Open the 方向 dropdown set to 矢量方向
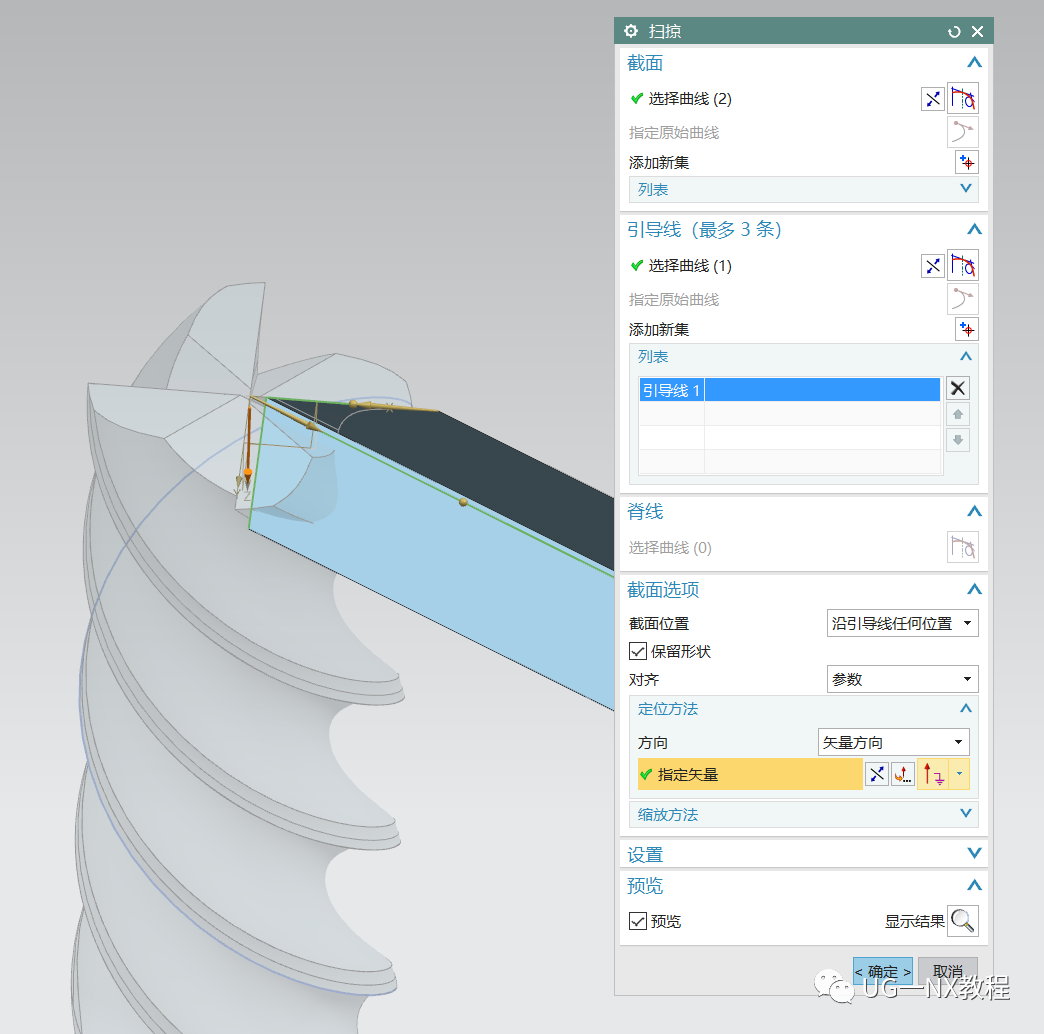 893,742
